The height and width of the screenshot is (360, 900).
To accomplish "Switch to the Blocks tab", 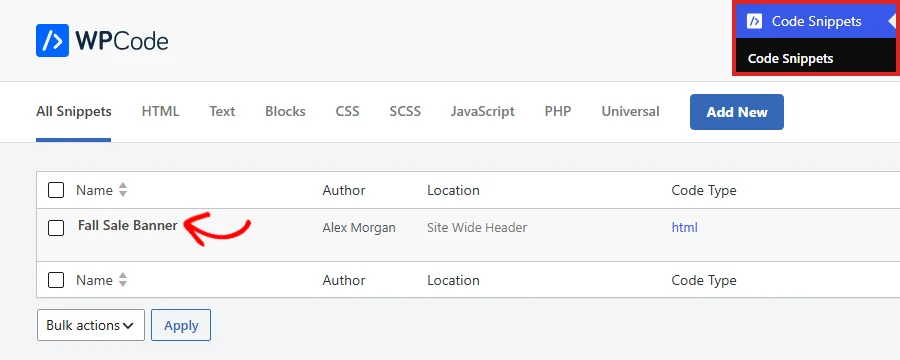I will pyautogui.click(x=285, y=111).
